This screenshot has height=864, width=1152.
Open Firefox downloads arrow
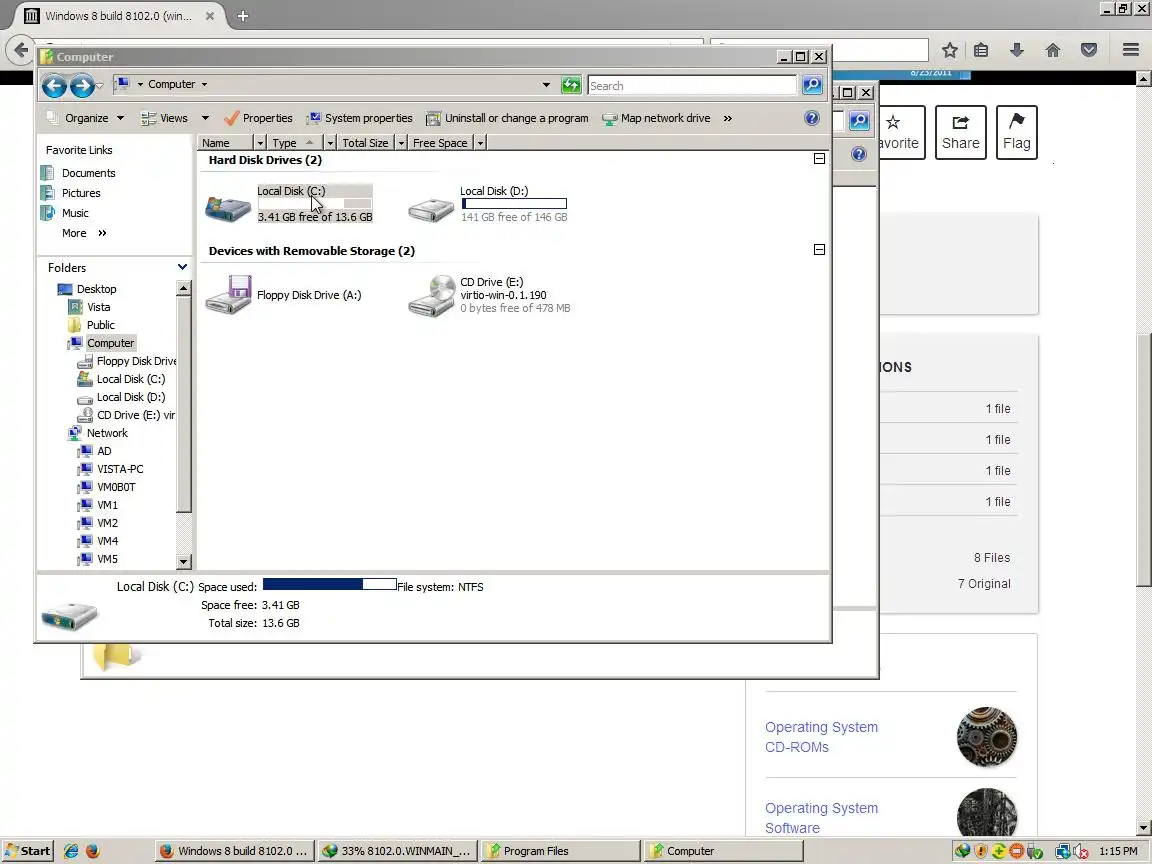click(1017, 50)
